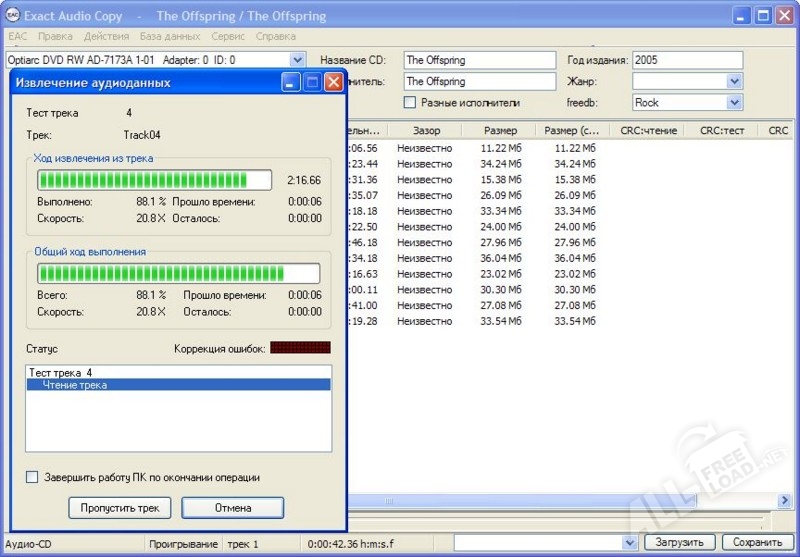Minimize the Exact Audio Copy main window

click(x=740, y=16)
